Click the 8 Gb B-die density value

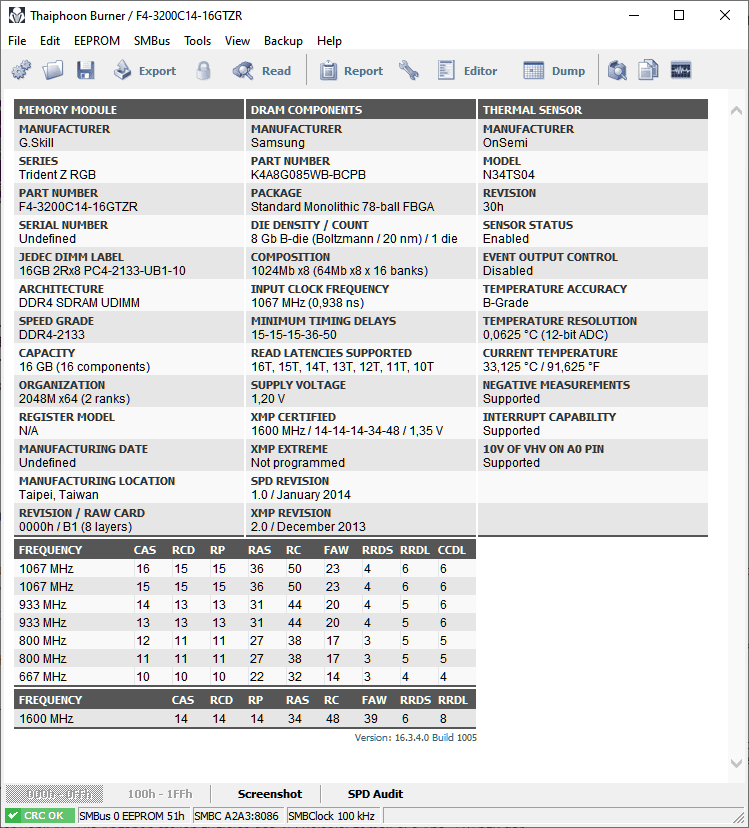coord(354,239)
